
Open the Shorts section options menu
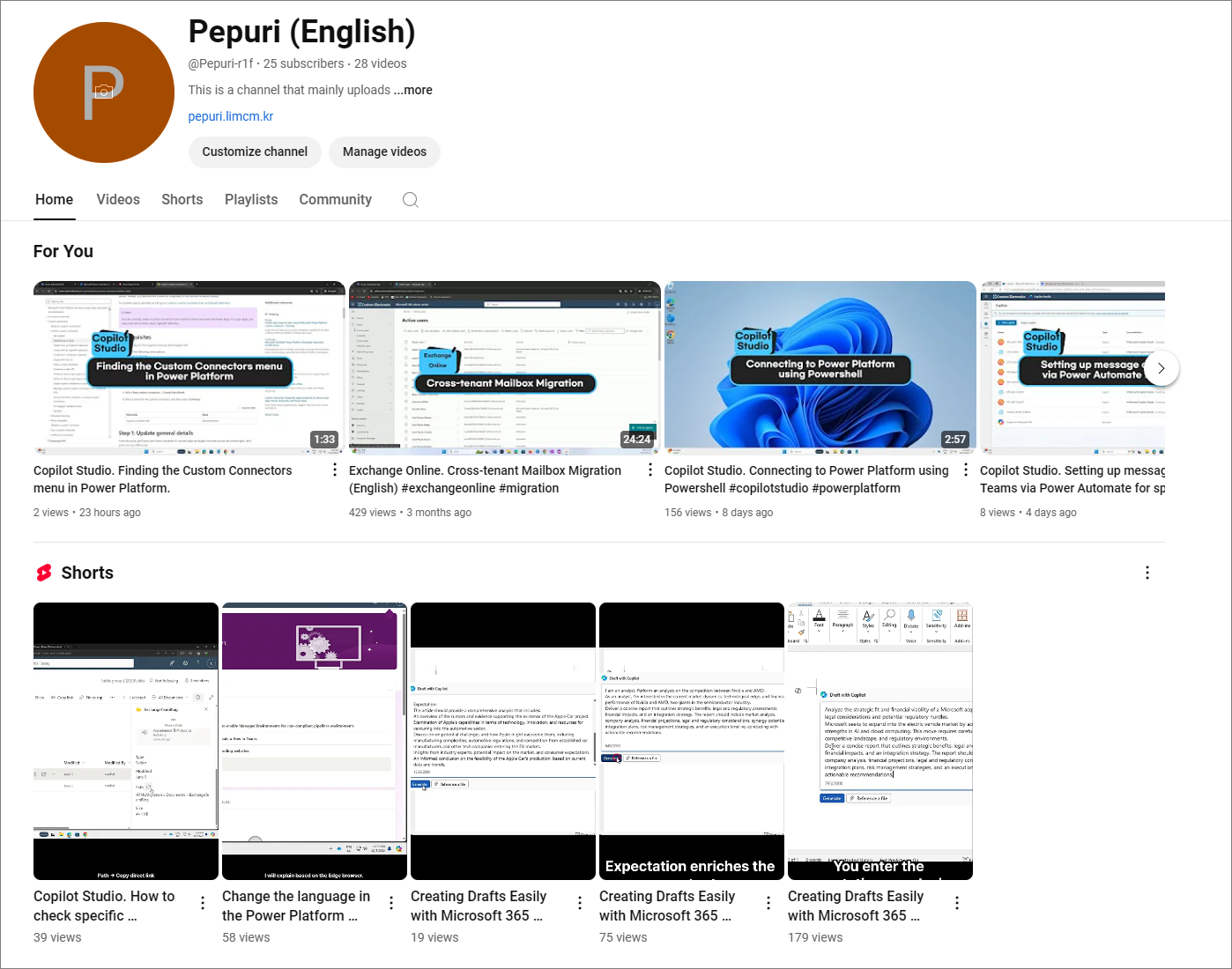click(1147, 573)
